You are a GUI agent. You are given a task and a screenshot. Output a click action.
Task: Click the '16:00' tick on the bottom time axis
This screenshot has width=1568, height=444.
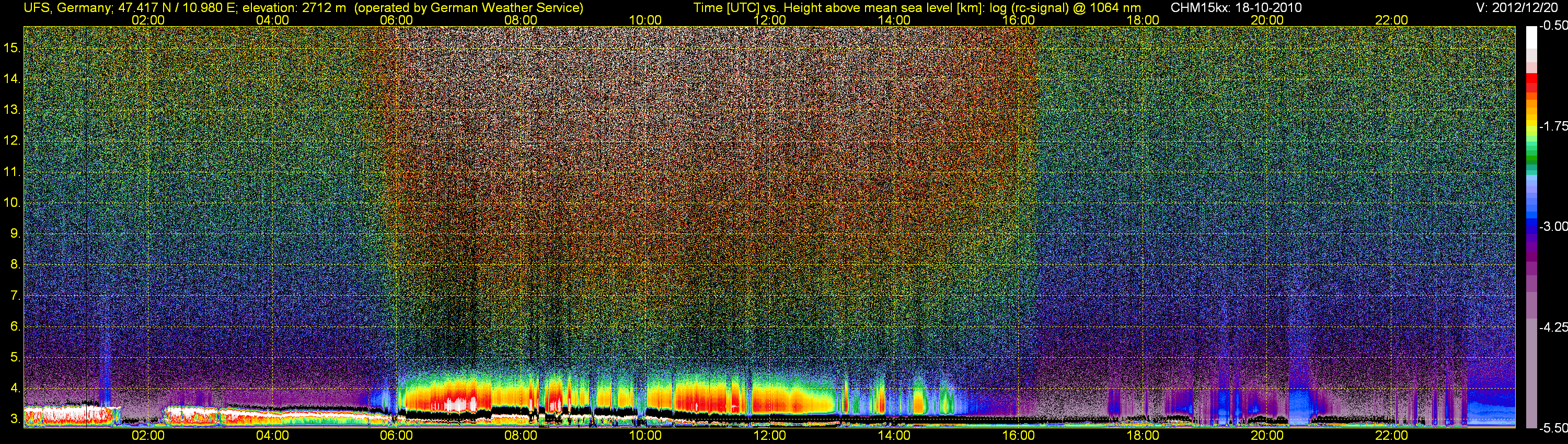[1018, 436]
